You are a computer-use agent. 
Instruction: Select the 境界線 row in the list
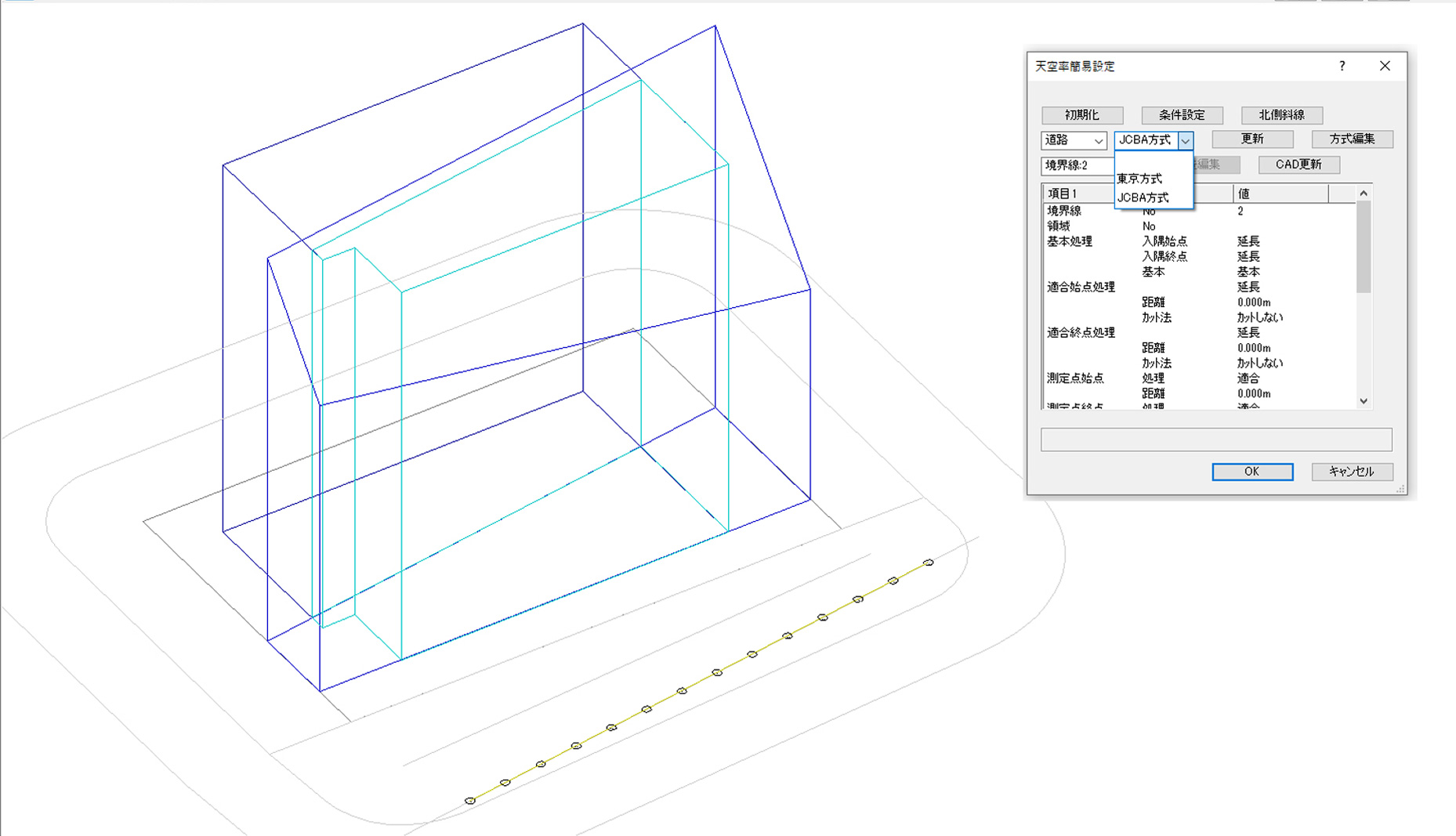click(1199, 212)
